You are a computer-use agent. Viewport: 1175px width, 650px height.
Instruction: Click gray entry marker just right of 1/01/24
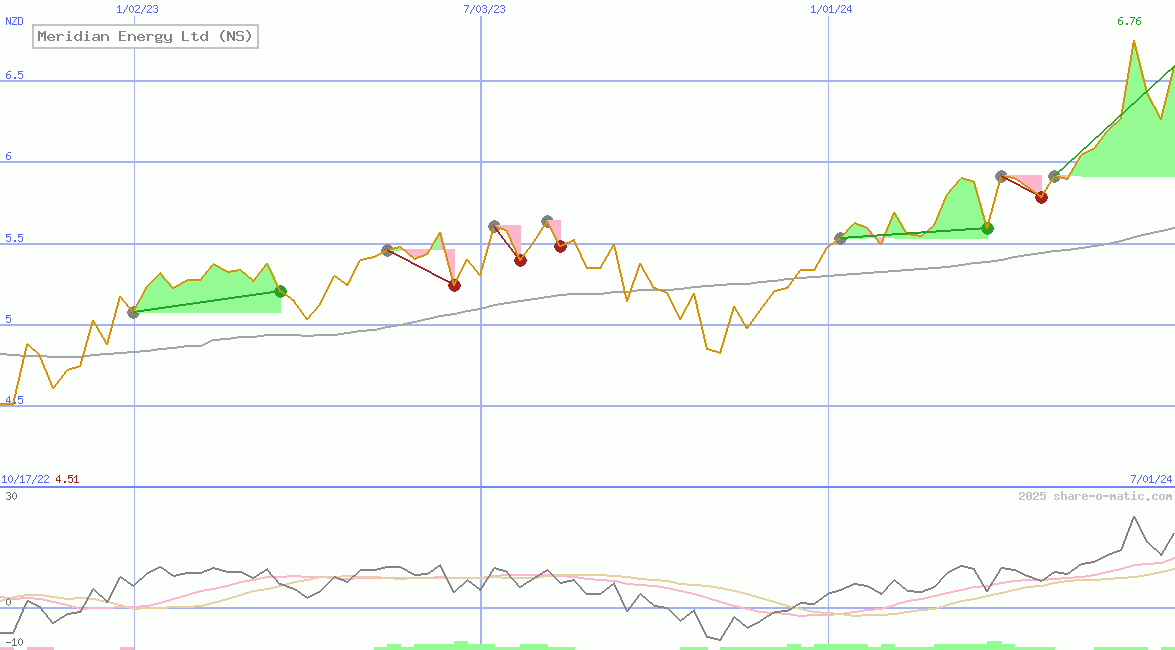[x=840, y=238]
